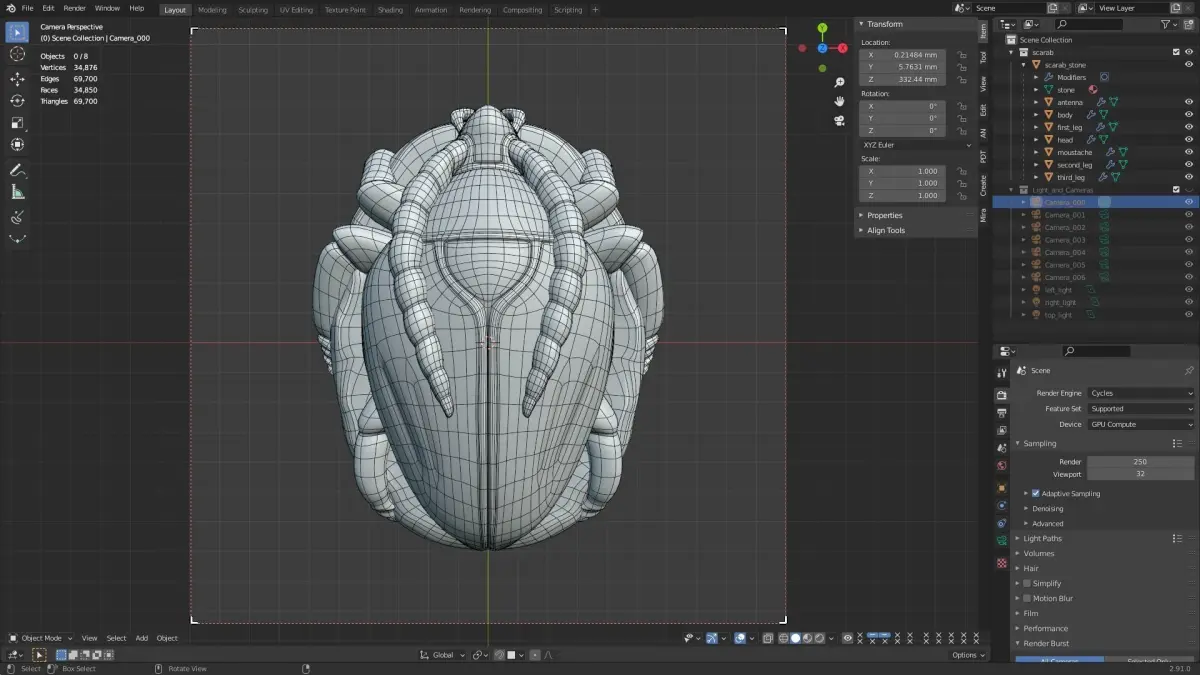Screen dimensions: 1200x675
Task: Hide the head object via eye icon
Action: click(1189, 140)
